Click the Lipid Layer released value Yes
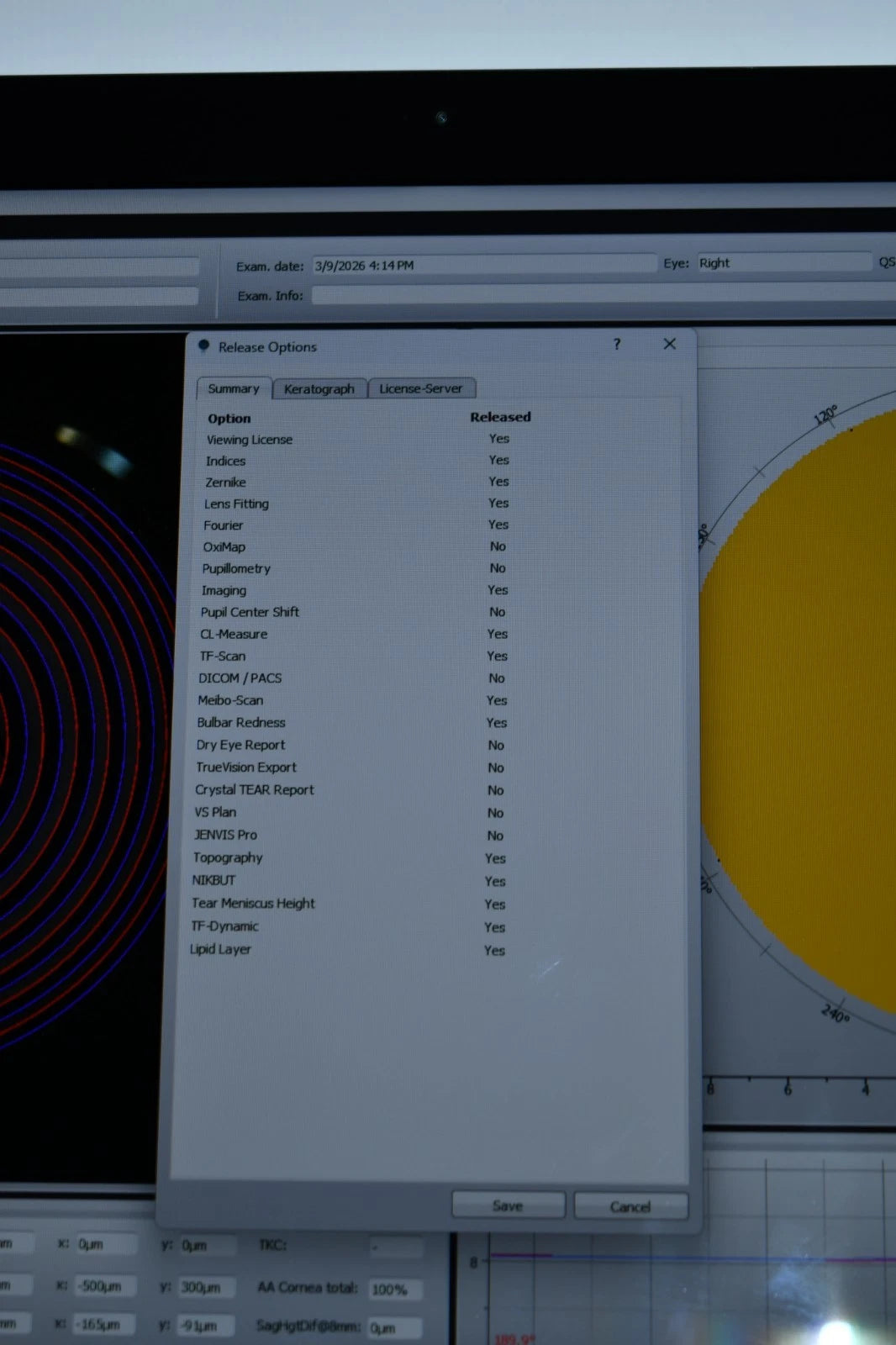The image size is (896, 1345). [x=495, y=951]
